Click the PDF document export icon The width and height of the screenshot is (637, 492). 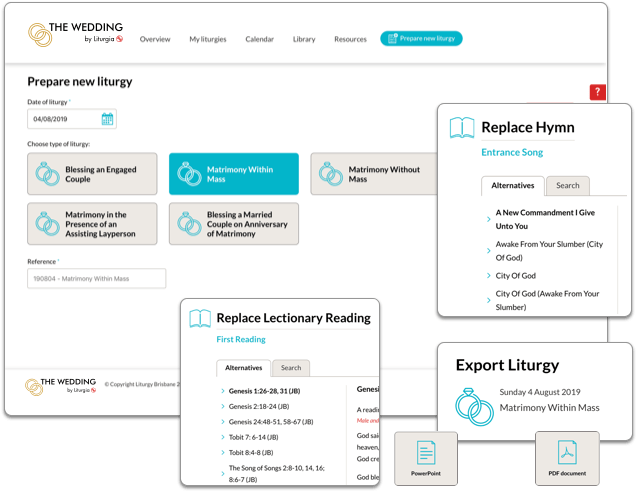[566, 451]
